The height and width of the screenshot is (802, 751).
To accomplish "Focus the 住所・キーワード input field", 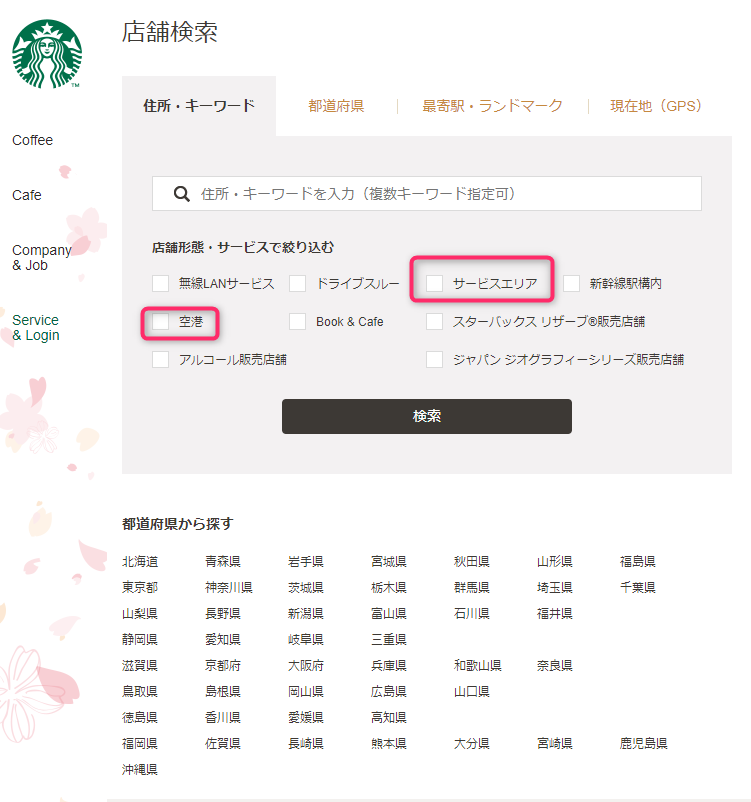I will point(440,194).
